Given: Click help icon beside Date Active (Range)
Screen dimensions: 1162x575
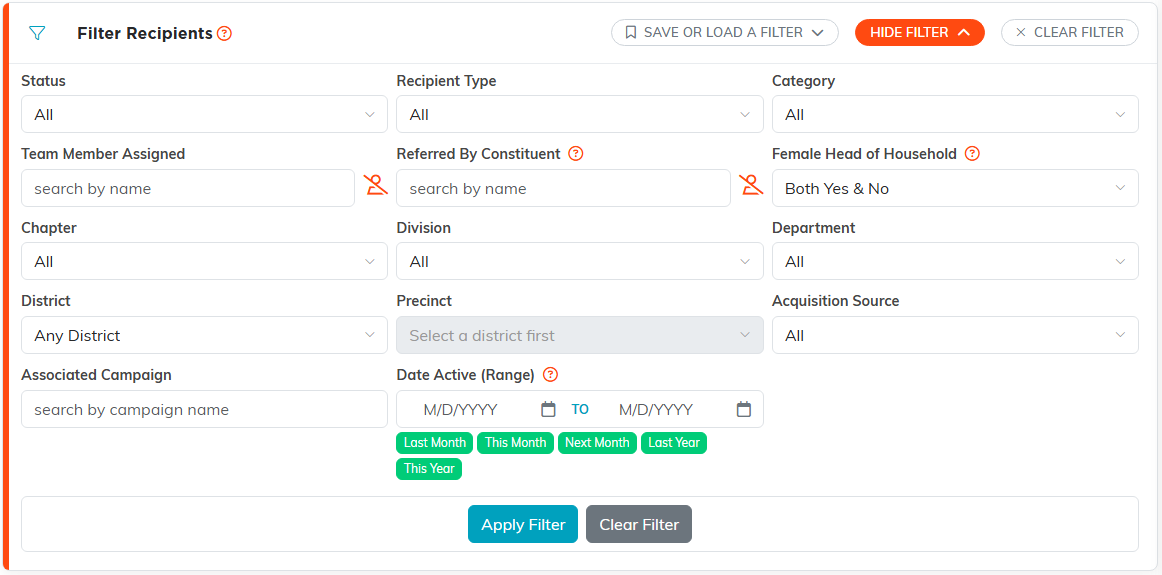Looking at the screenshot, I should point(550,375).
